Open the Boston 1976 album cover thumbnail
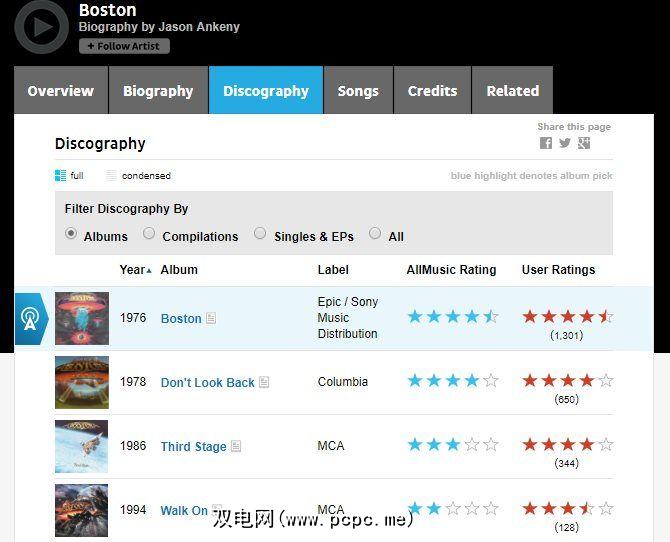Image resolution: width=670 pixels, height=542 pixels. pyautogui.click(x=82, y=318)
